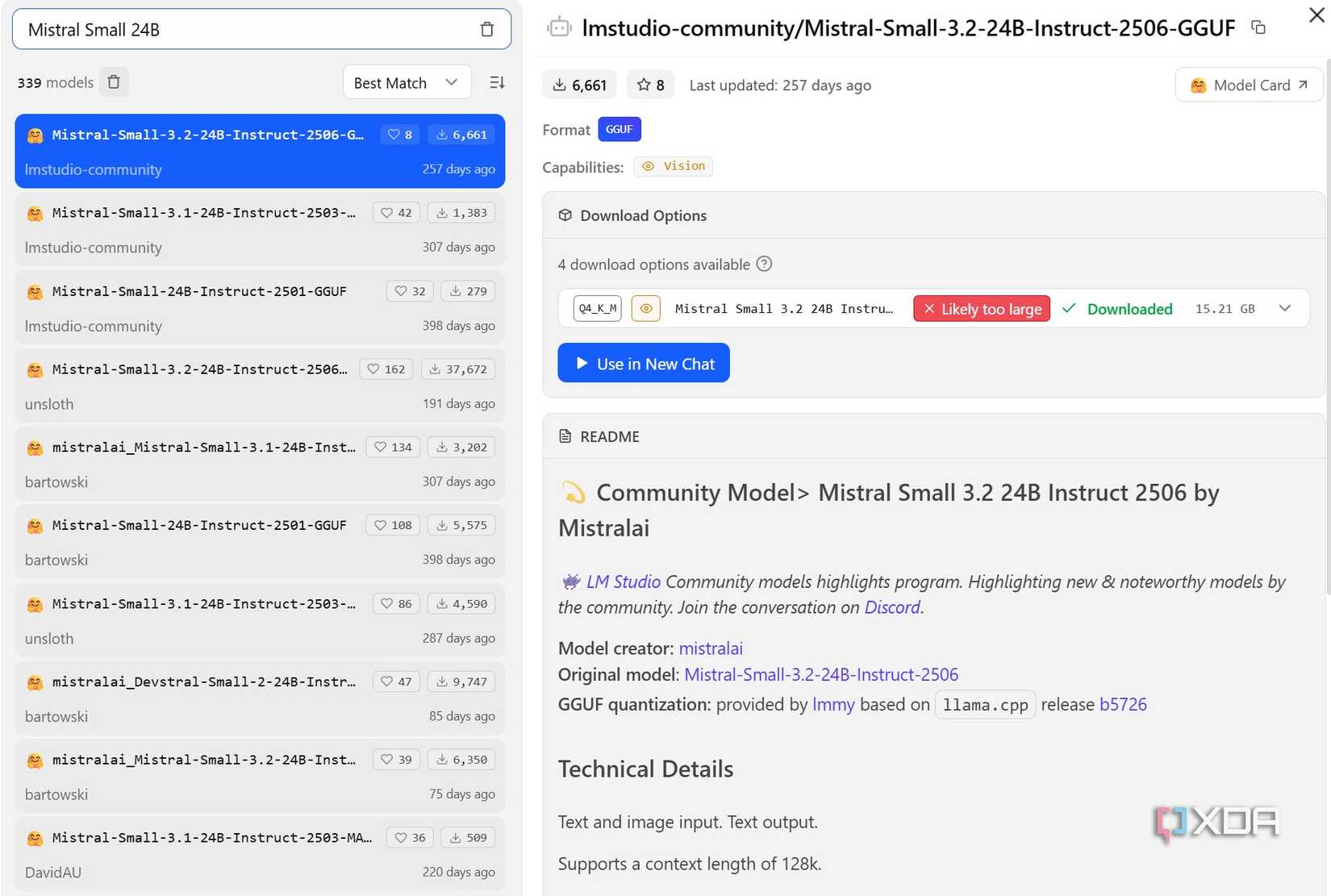This screenshot has width=1331, height=896.
Task: Click the download count 6,661 in details header
Action: [580, 85]
